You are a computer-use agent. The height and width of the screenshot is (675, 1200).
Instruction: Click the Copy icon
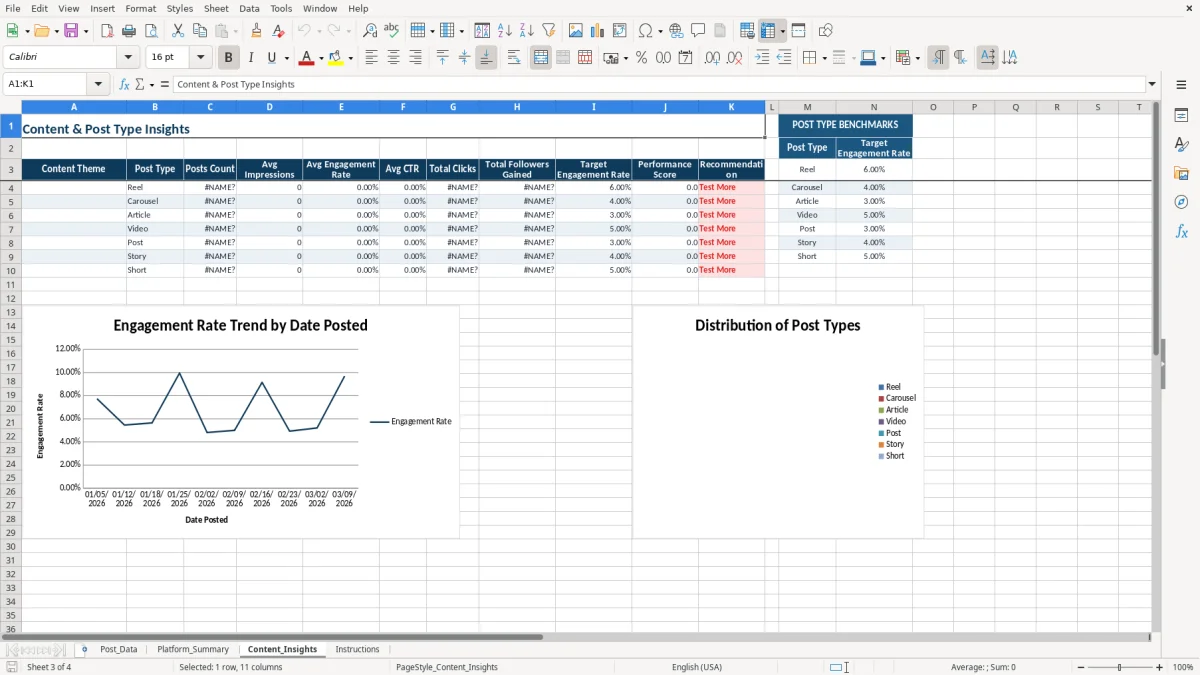(x=199, y=31)
